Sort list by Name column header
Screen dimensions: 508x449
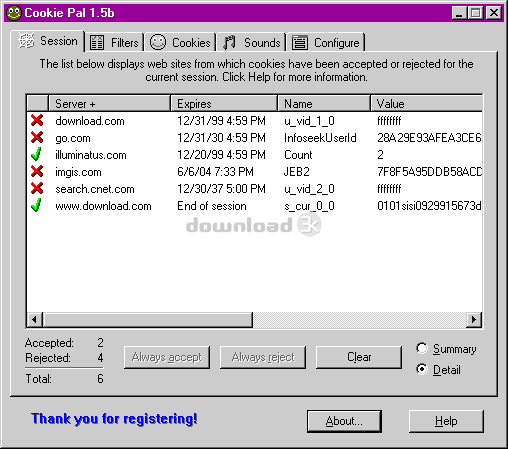coord(324,103)
